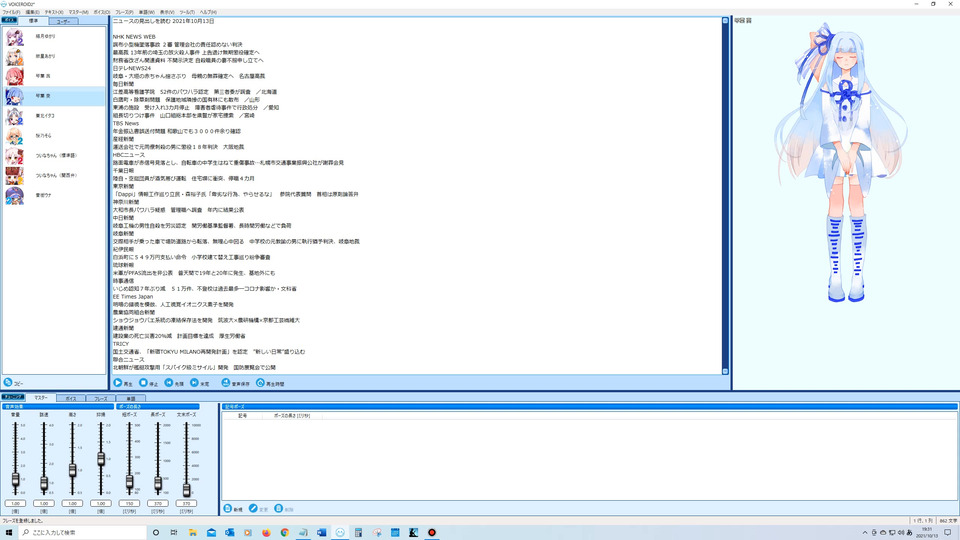Open the Windows Start menu

[9, 533]
